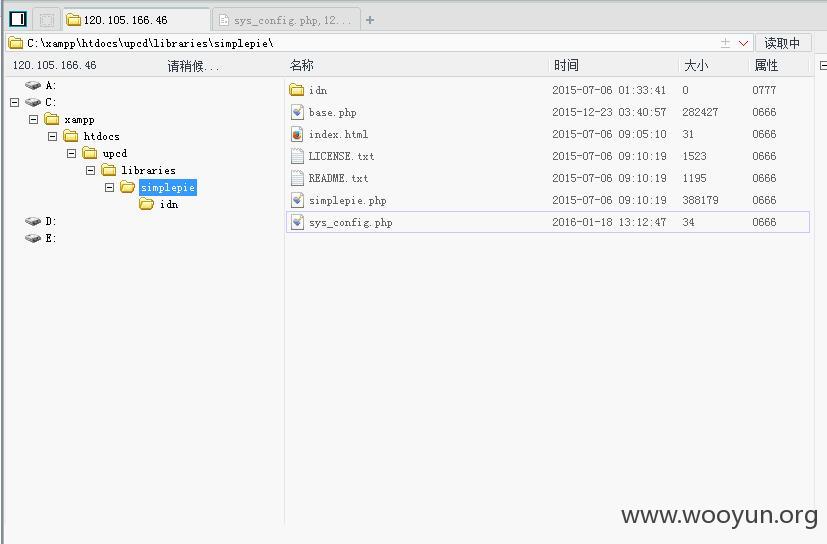Select C: drive icon in the tree
This screenshot has width=827, height=544.
(33, 102)
